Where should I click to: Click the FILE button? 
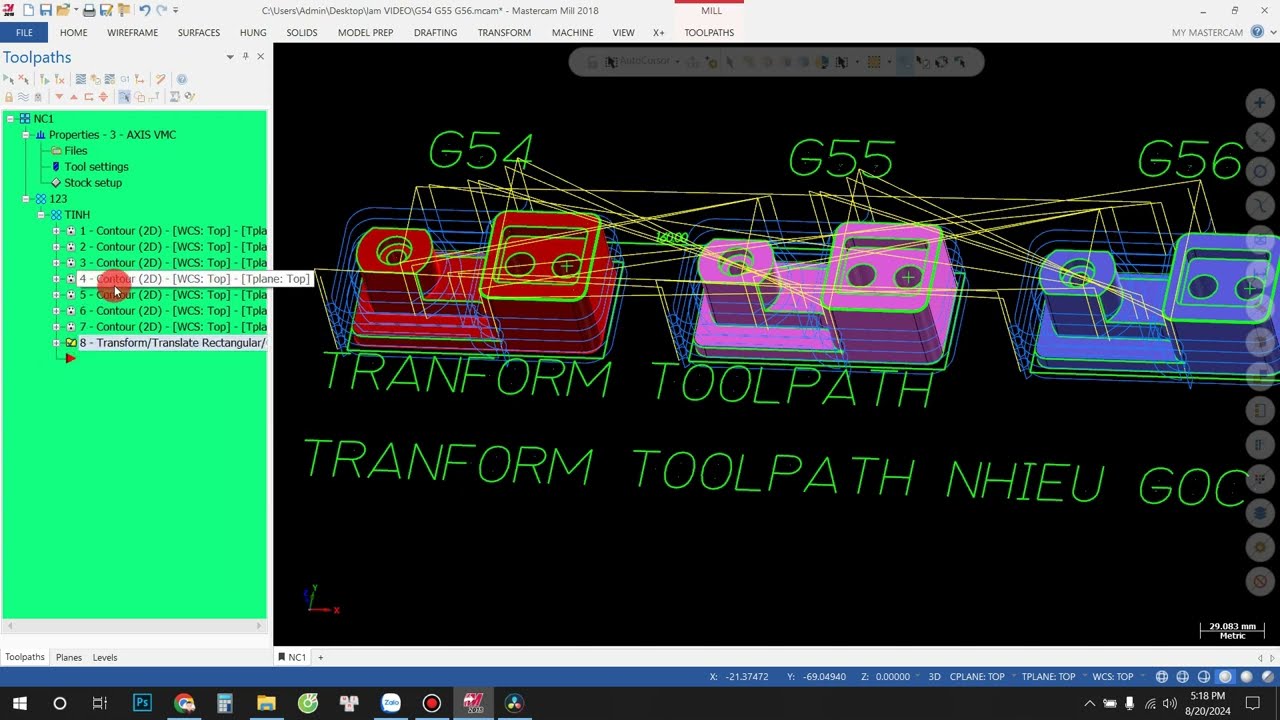point(24,32)
